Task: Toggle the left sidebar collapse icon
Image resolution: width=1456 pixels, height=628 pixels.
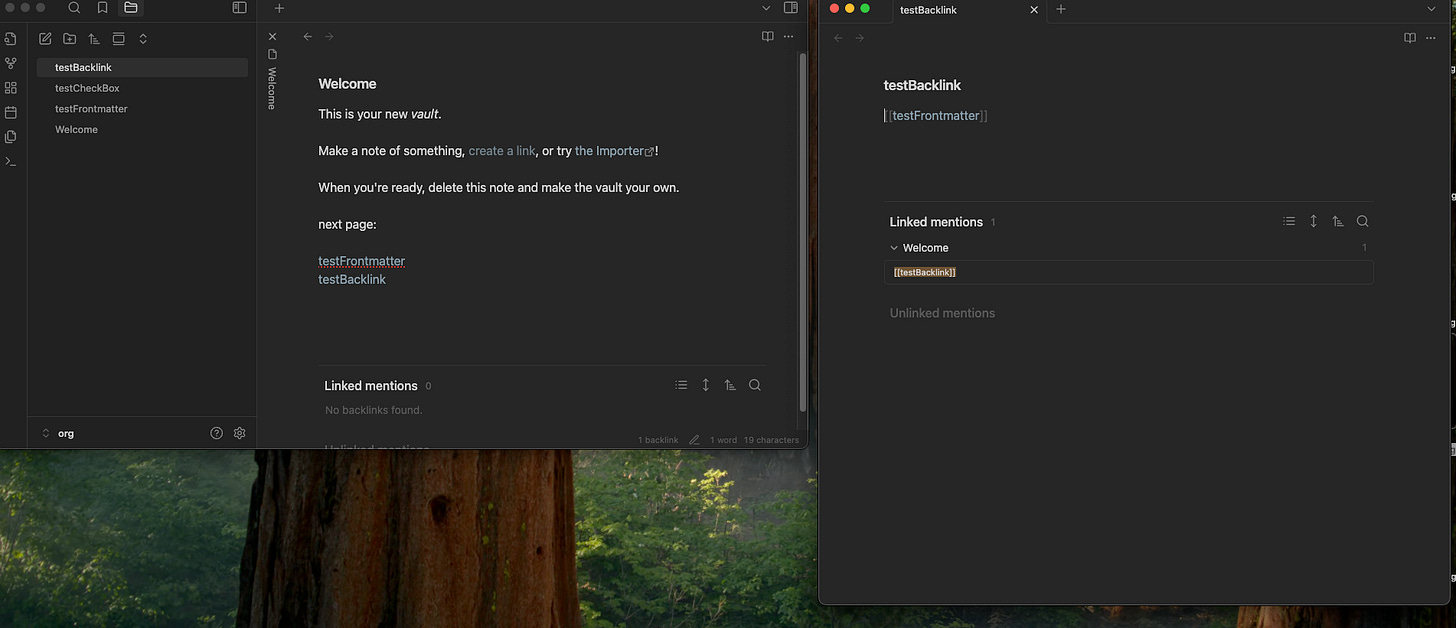Action: 239,8
